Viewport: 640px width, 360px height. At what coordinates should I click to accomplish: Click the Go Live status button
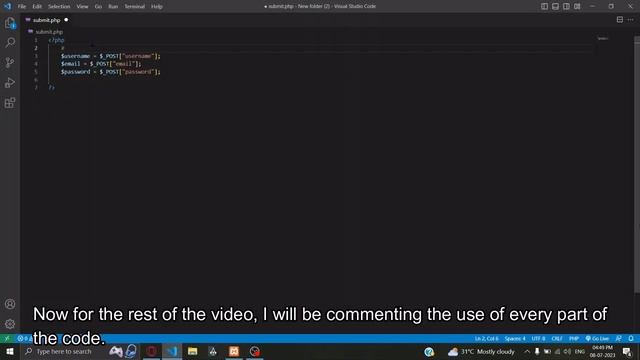tap(598, 339)
